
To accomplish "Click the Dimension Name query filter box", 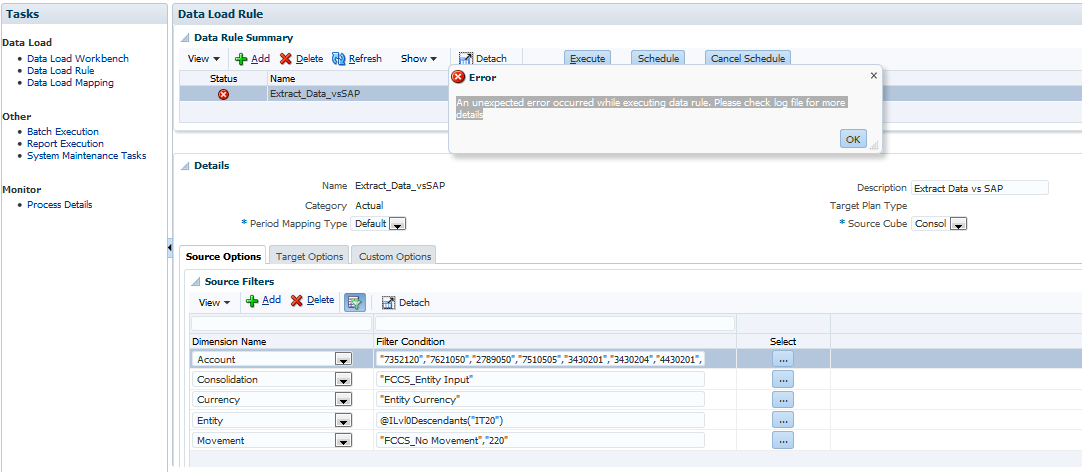I will pyautogui.click(x=282, y=324).
